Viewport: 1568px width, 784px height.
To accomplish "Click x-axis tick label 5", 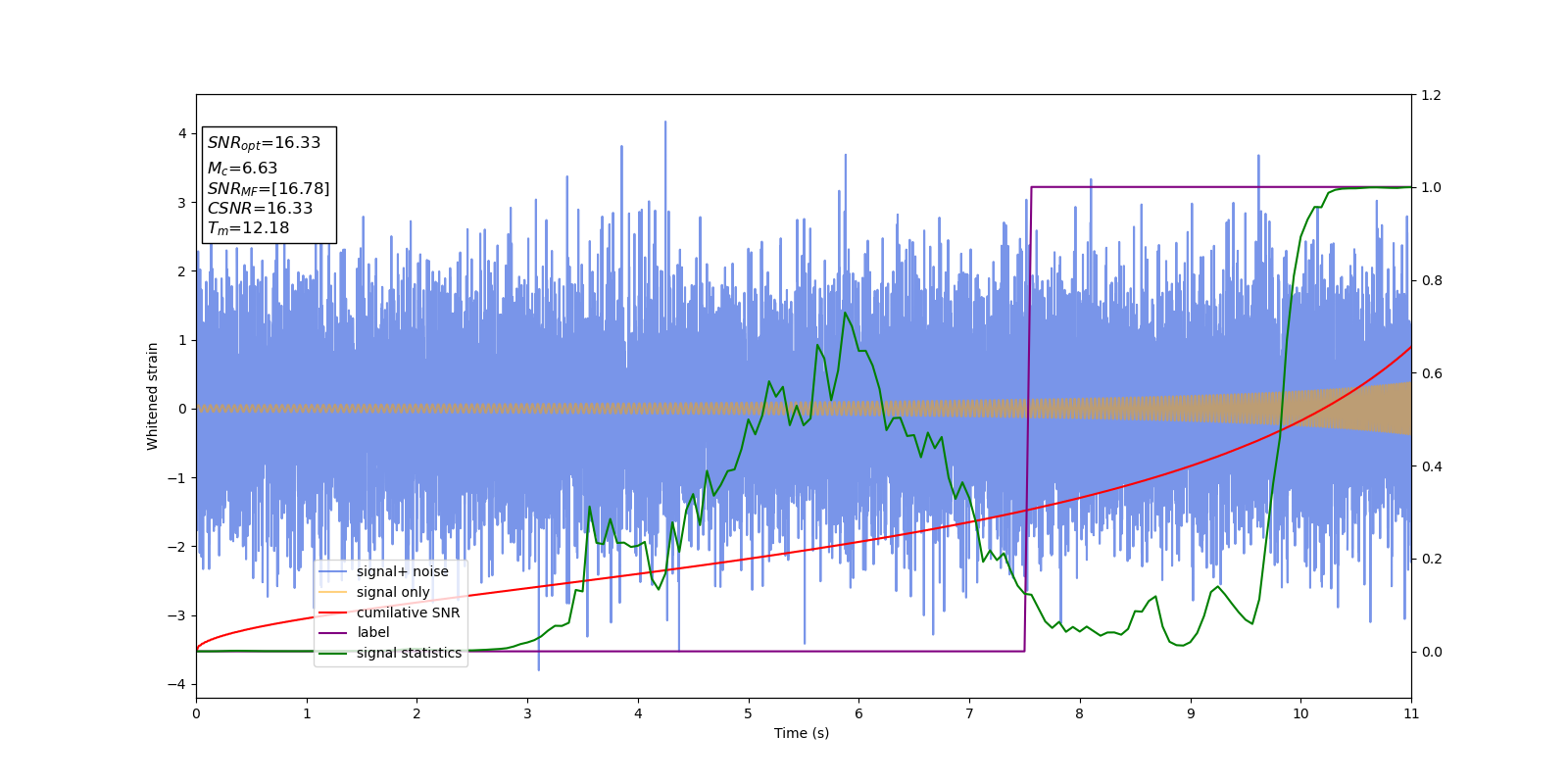I will pyautogui.click(x=749, y=713).
